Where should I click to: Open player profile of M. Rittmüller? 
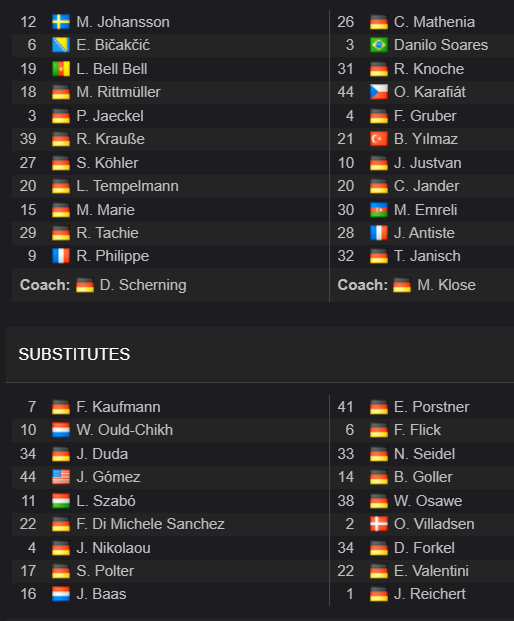118,92
